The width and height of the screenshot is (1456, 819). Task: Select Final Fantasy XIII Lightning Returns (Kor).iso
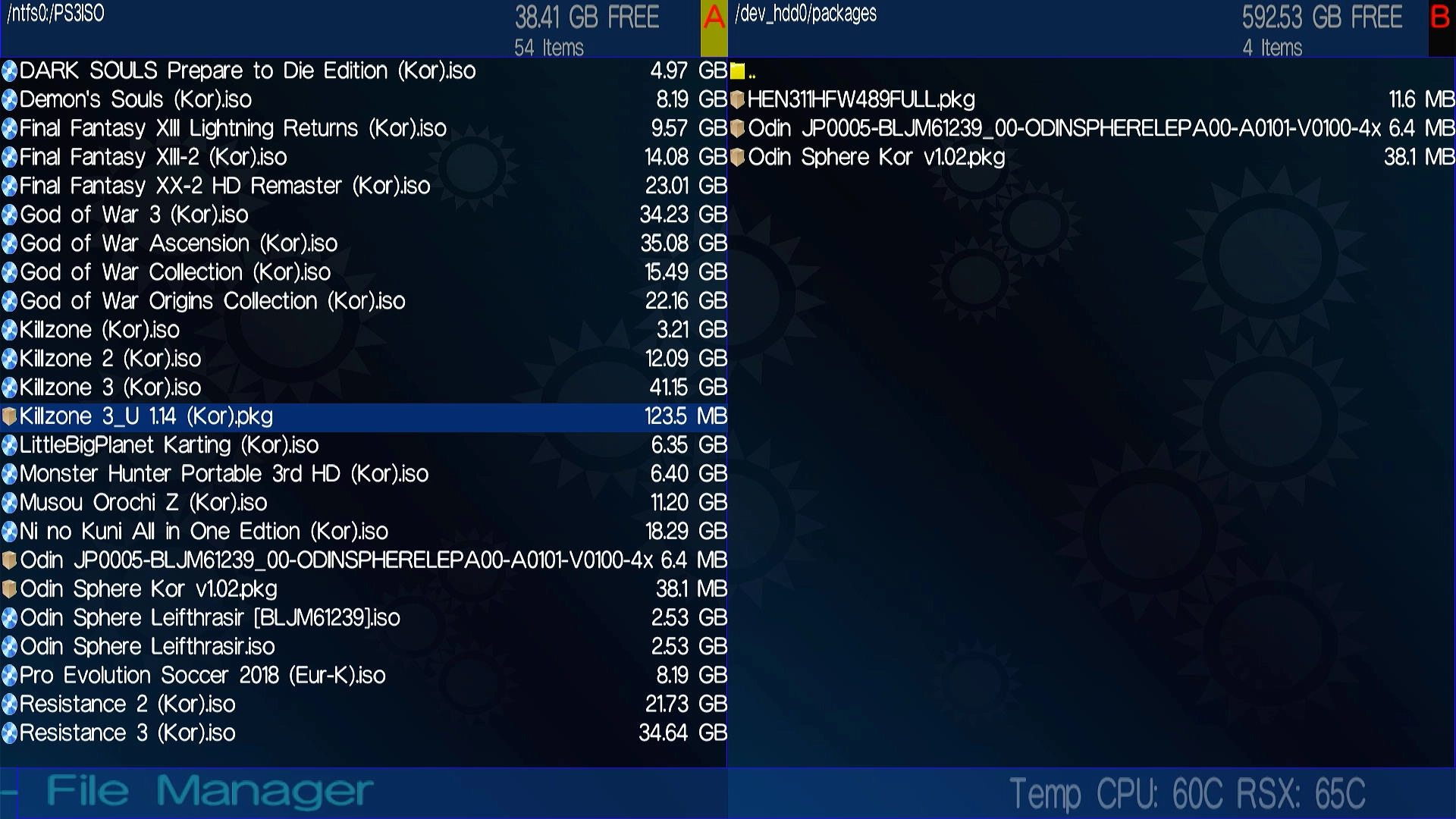[234, 129]
